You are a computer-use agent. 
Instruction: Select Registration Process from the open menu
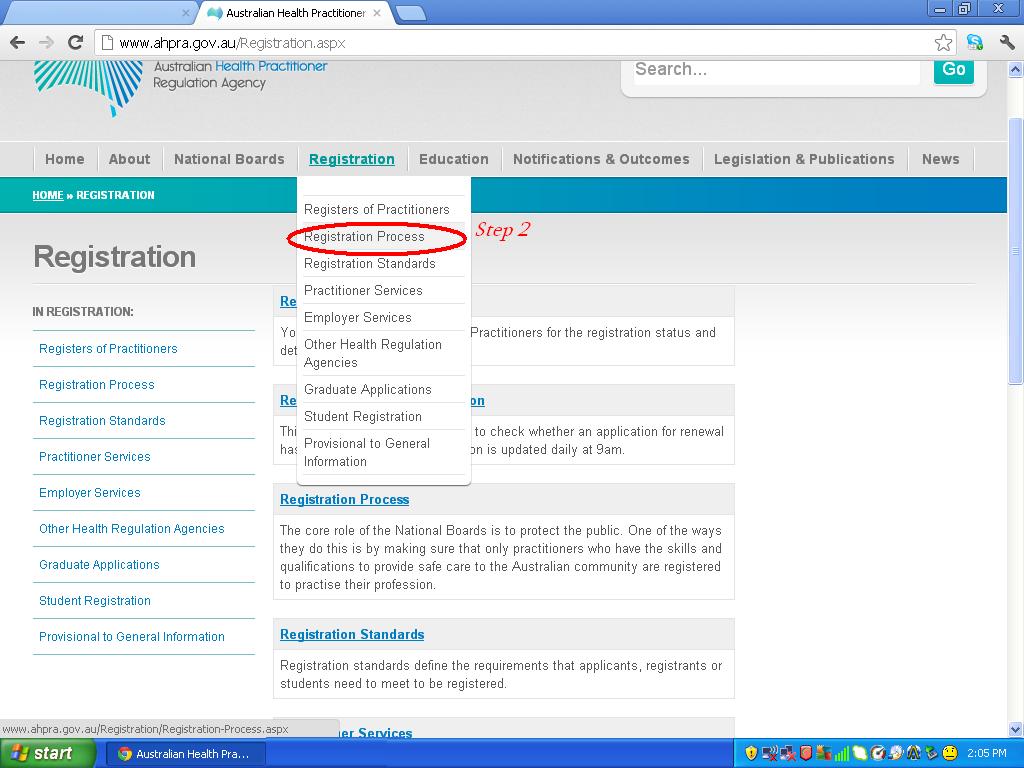[365, 237]
